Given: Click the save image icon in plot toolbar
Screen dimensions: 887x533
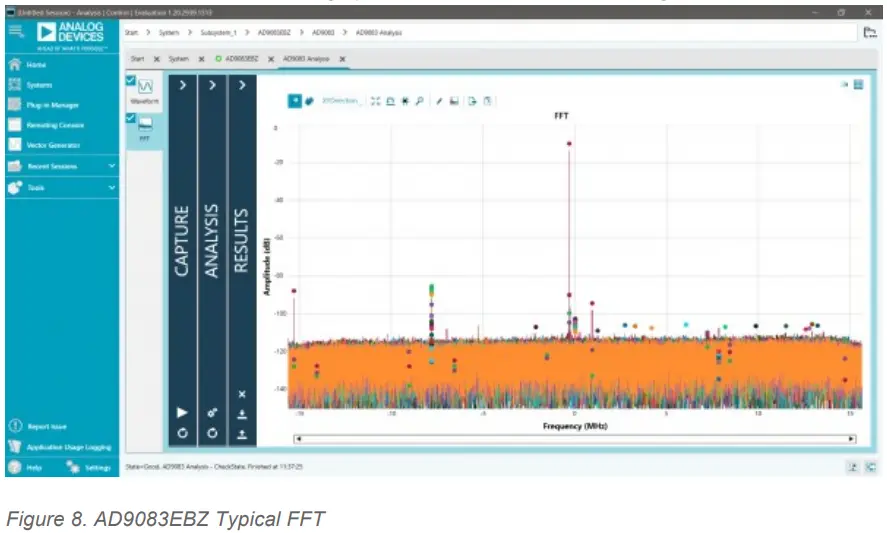Looking at the screenshot, I should coord(454,101).
